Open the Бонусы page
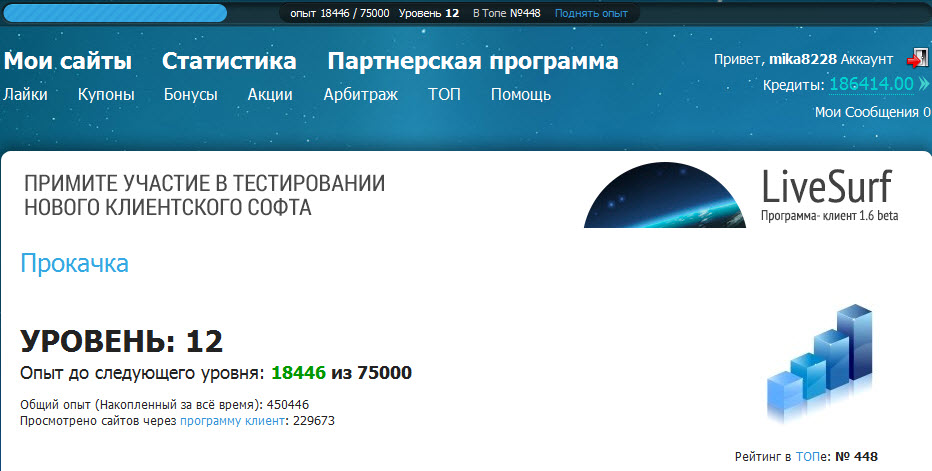 (x=191, y=95)
